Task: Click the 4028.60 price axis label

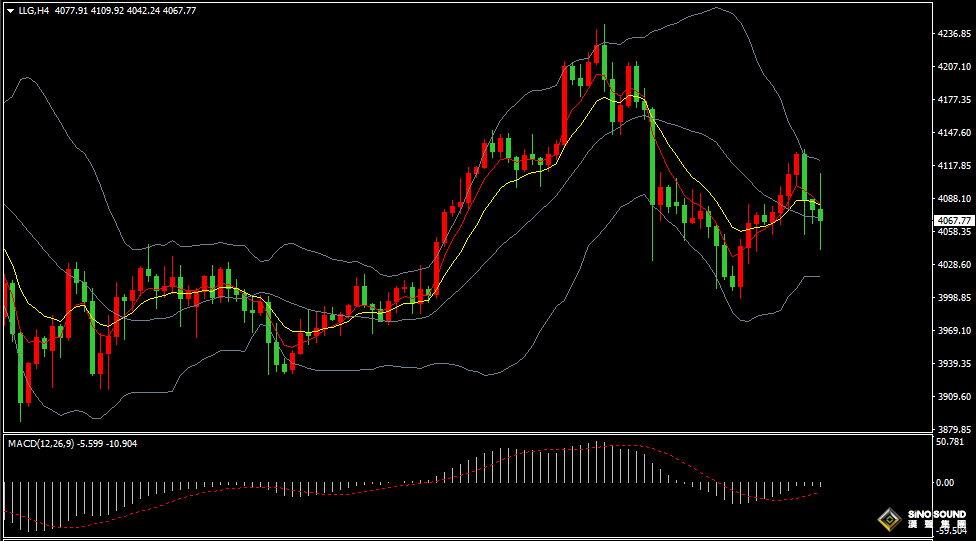Action: point(954,265)
